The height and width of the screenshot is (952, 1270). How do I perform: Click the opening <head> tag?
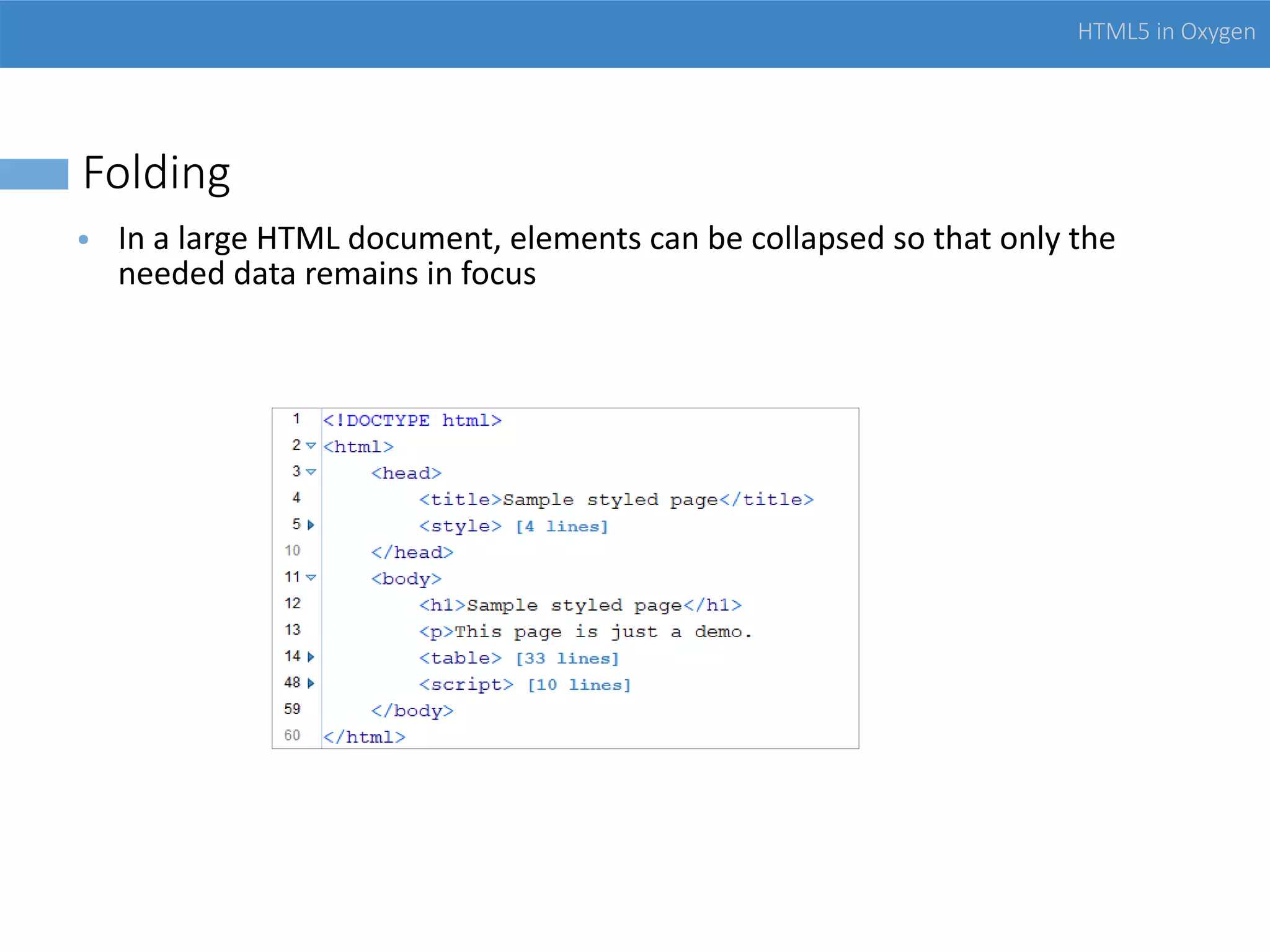point(406,474)
